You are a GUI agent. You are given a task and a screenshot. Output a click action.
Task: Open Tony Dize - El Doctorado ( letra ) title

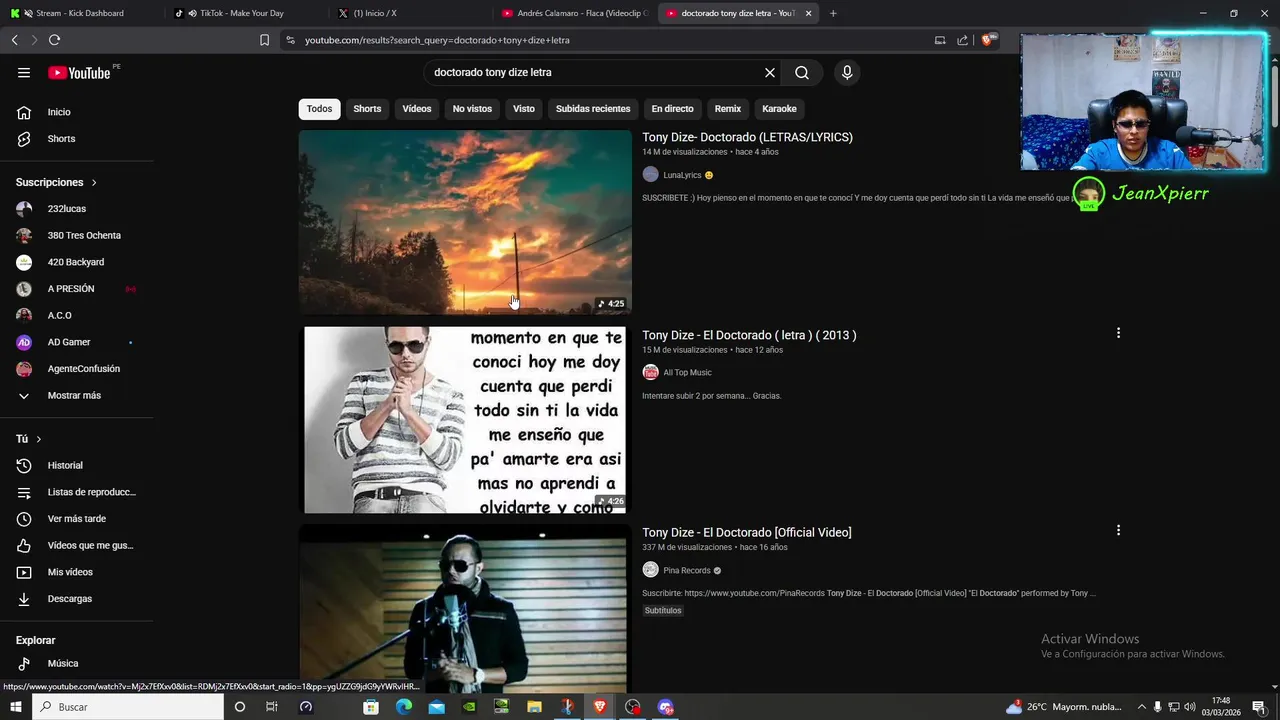pyautogui.click(x=749, y=335)
